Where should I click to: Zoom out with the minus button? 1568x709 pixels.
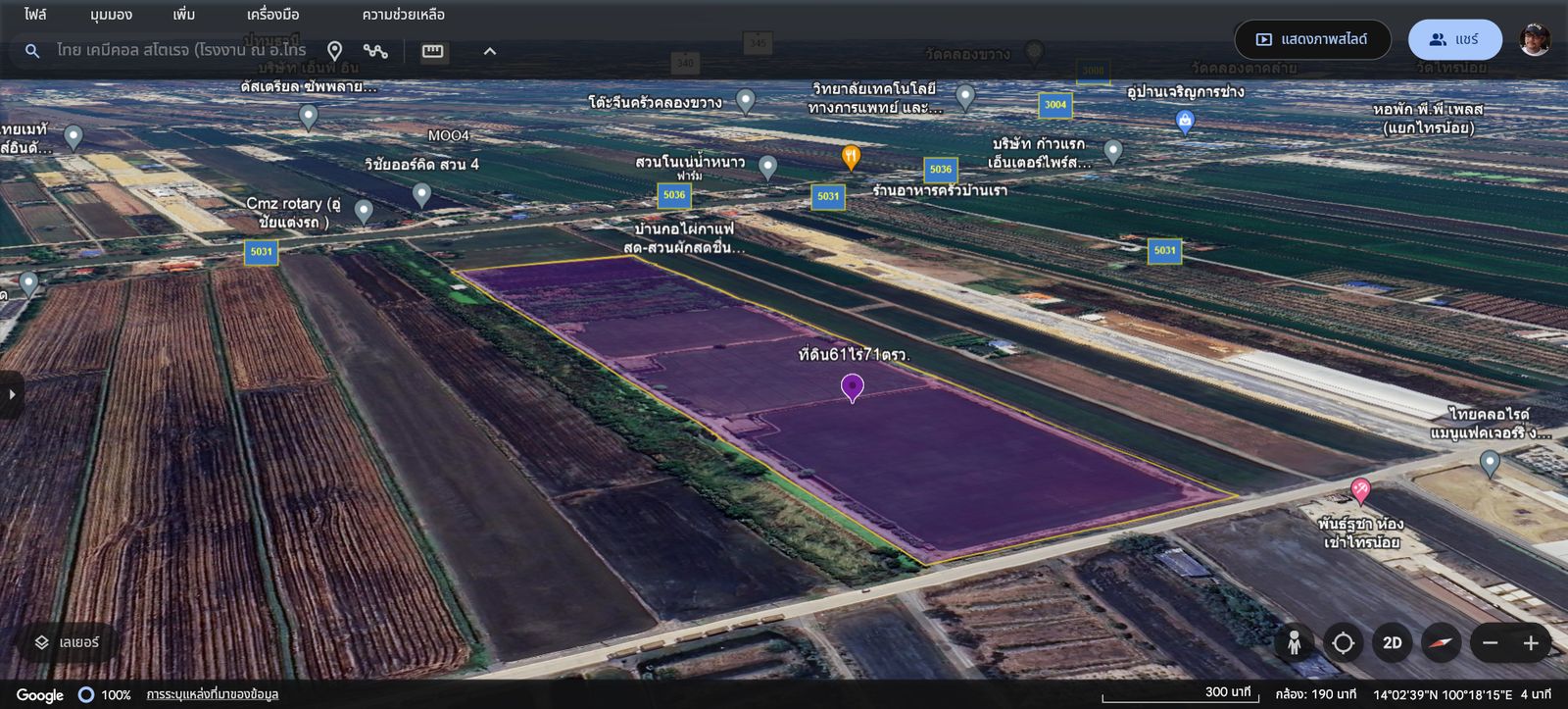pyautogui.click(x=1491, y=643)
